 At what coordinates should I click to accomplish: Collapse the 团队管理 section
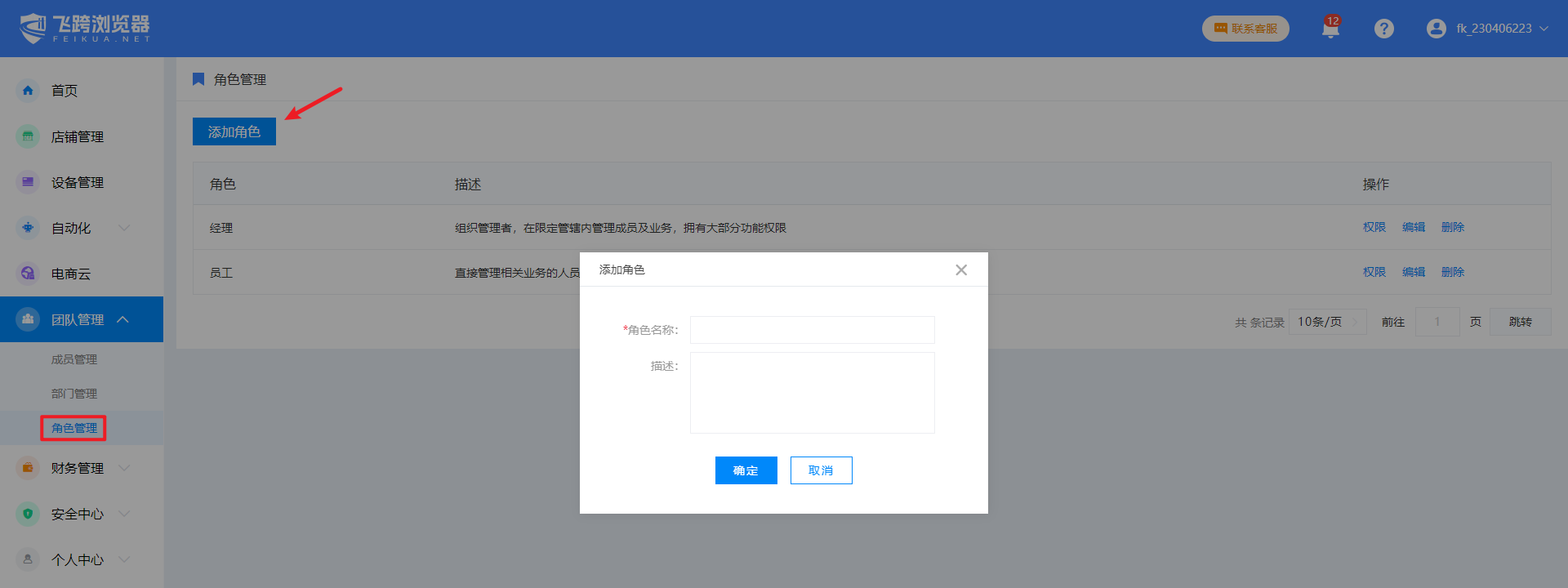coord(122,319)
